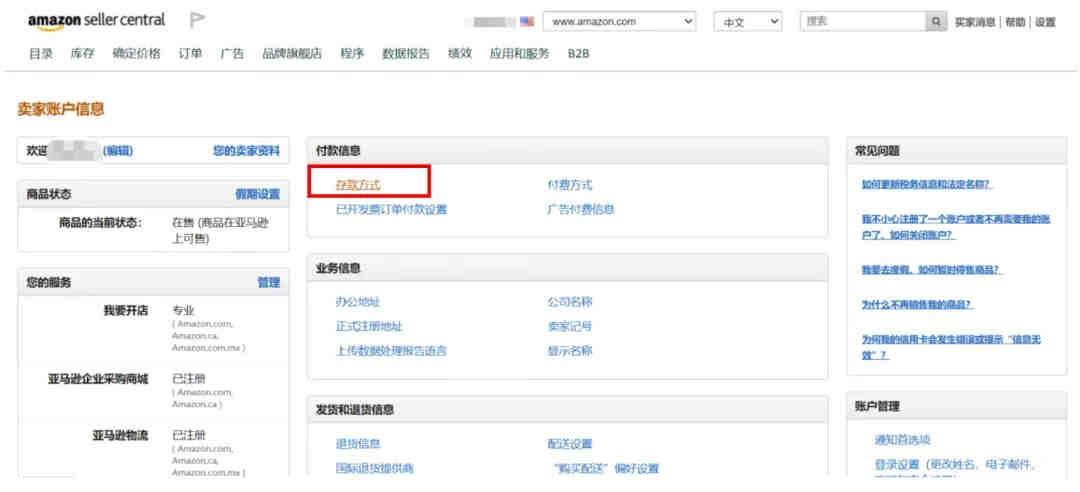Click inside the 搜索 search field

pos(863,22)
